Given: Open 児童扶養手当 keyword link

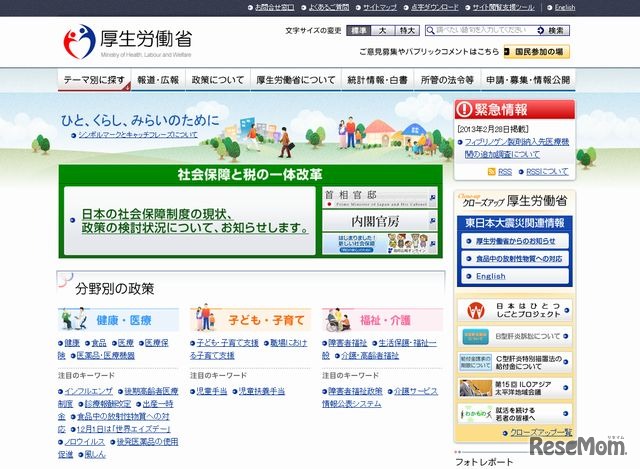Looking at the screenshot, I should pos(262,391).
